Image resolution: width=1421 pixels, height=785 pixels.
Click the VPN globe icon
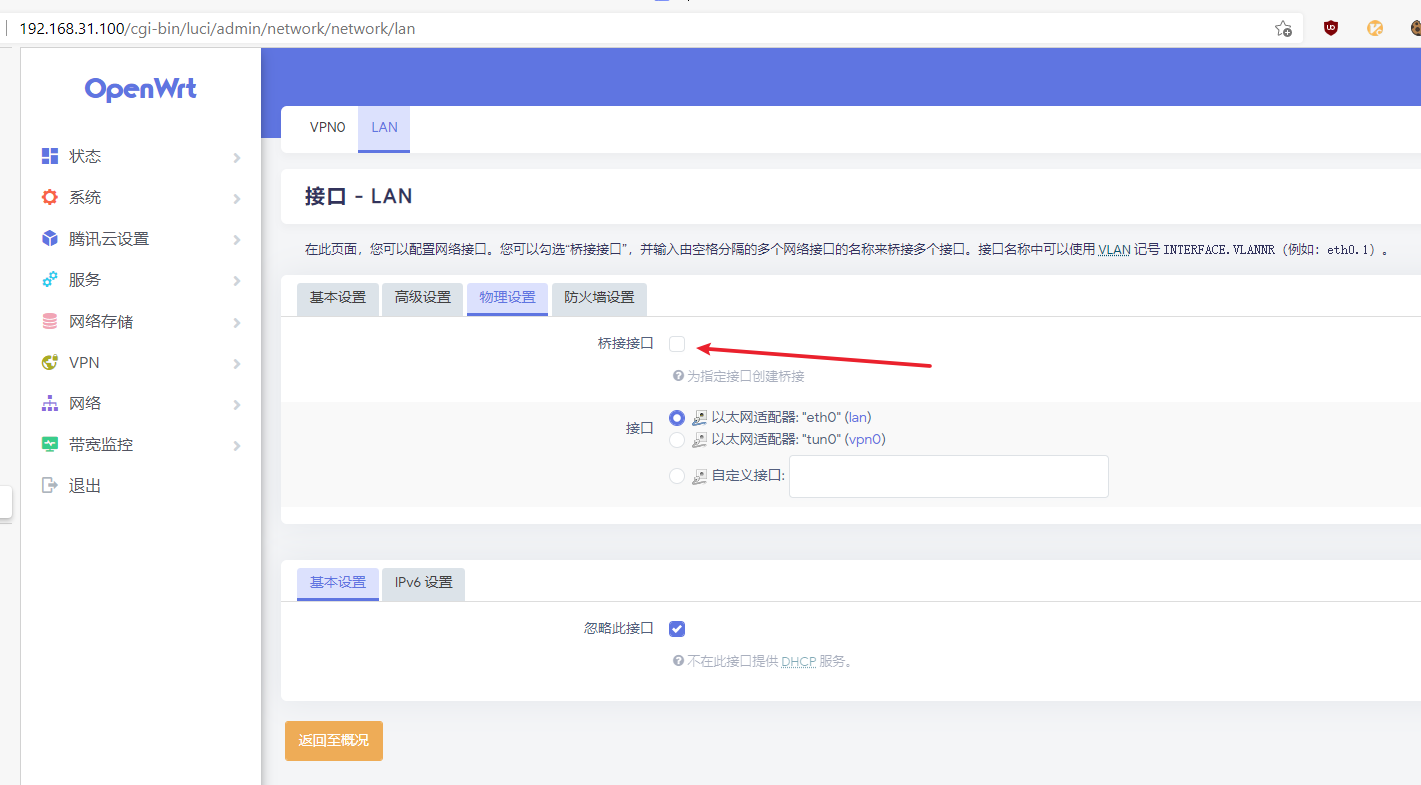point(50,362)
